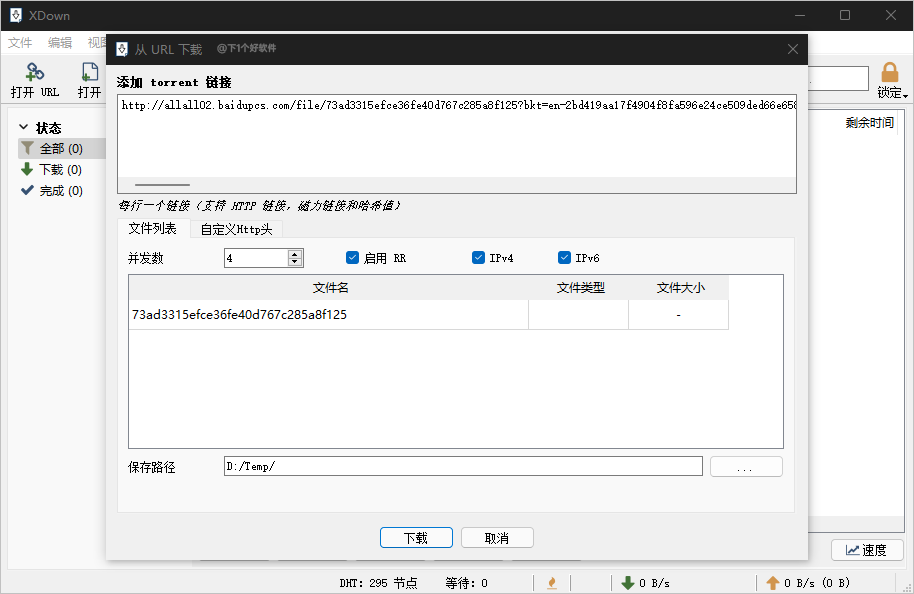Click the flame icon in status bar
Screen dimensions: 914x594
point(552,583)
